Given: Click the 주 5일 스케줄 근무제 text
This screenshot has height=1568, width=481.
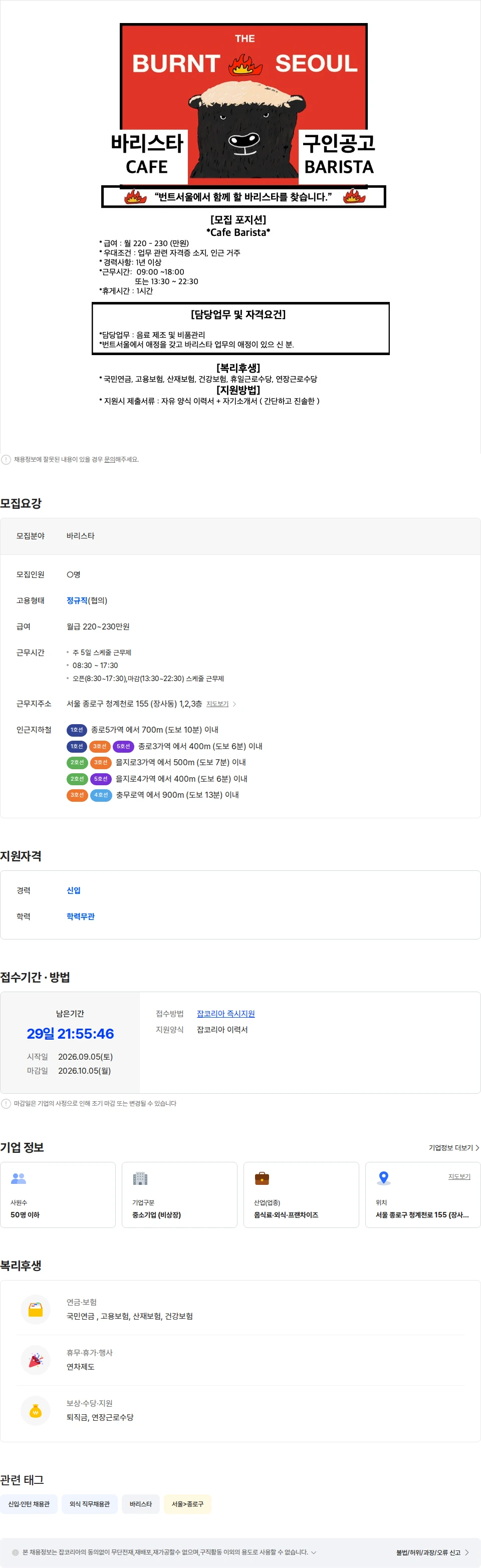Looking at the screenshot, I should pyautogui.click(x=102, y=653).
